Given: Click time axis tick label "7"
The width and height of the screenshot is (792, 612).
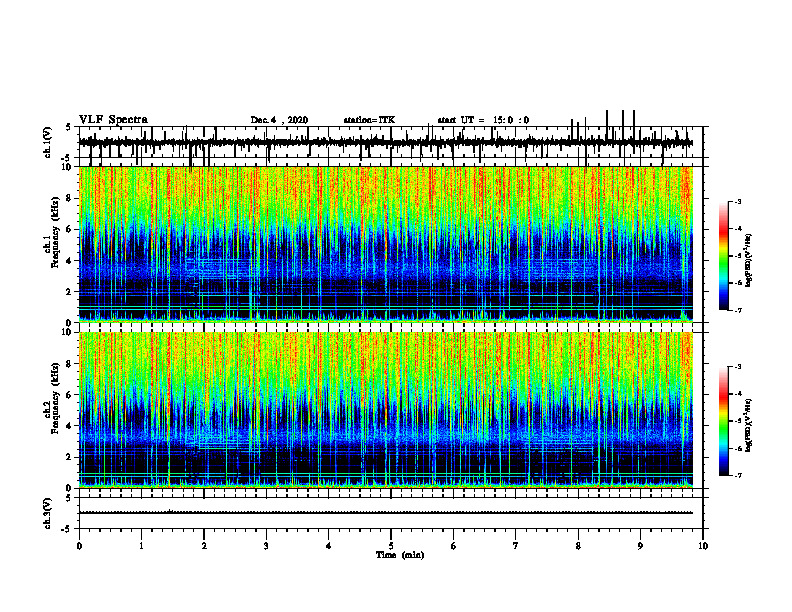Looking at the screenshot, I should (516, 546).
